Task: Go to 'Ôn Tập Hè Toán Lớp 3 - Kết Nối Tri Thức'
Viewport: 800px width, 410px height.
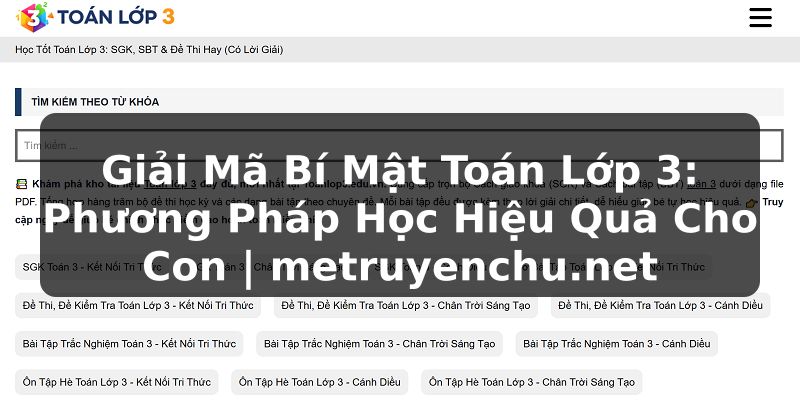Action: (116, 382)
